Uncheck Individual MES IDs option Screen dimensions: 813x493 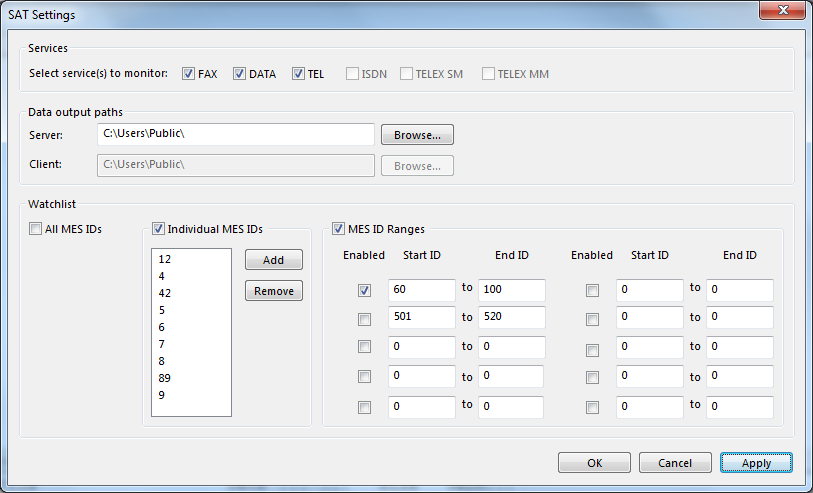coord(158,229)
